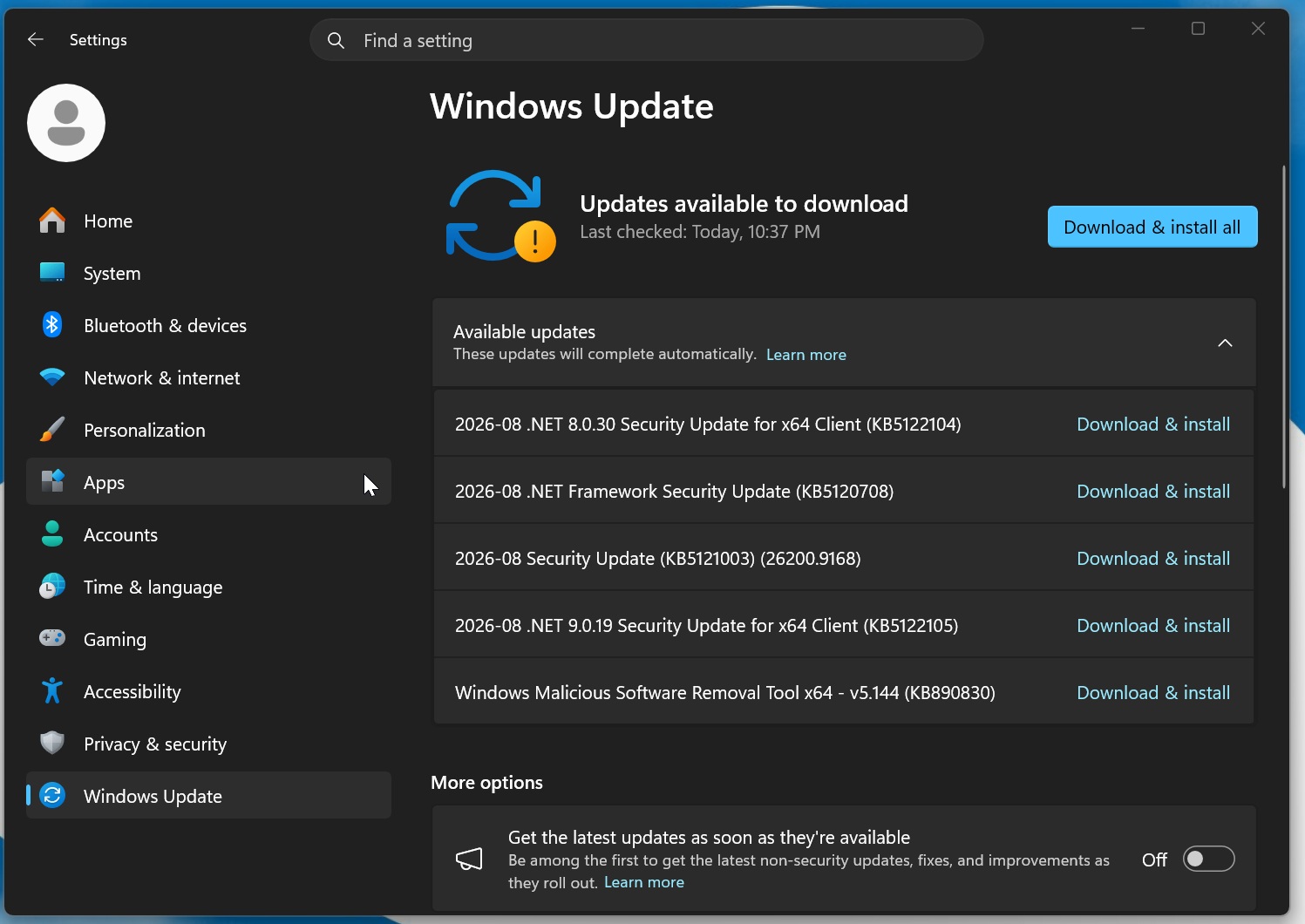Download & install .NET Framework update KB5120708

point(1153,492)
